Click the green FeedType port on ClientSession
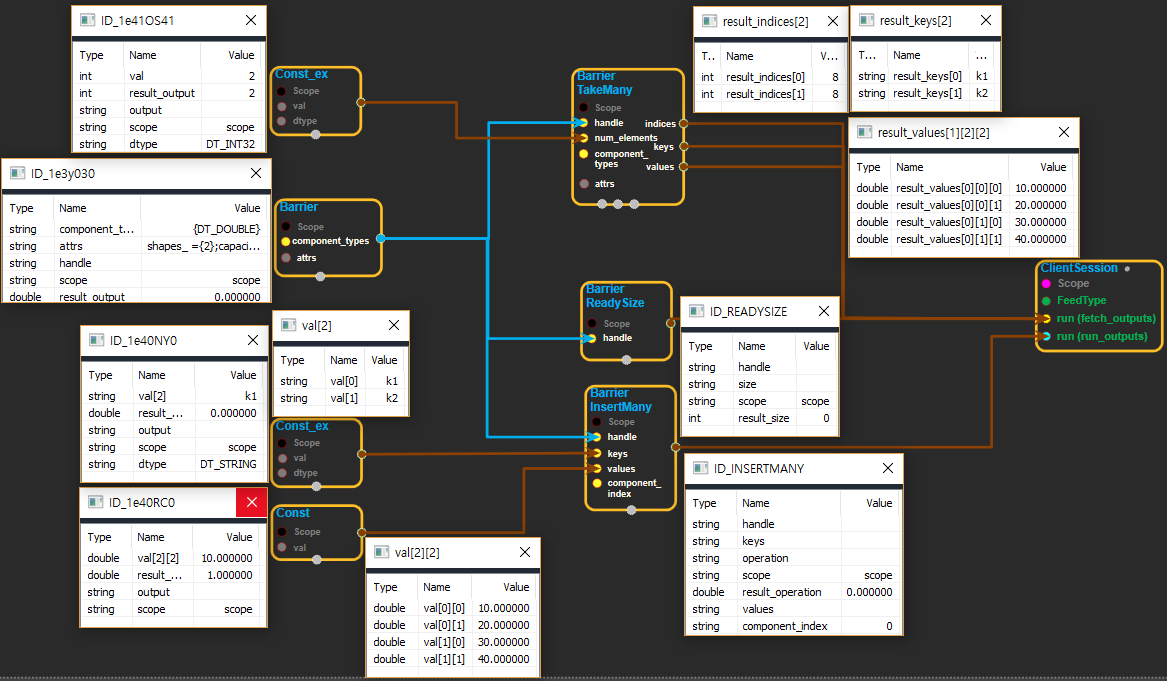Viewport: 1167px width, 681px height. [x=1046, y=301]
